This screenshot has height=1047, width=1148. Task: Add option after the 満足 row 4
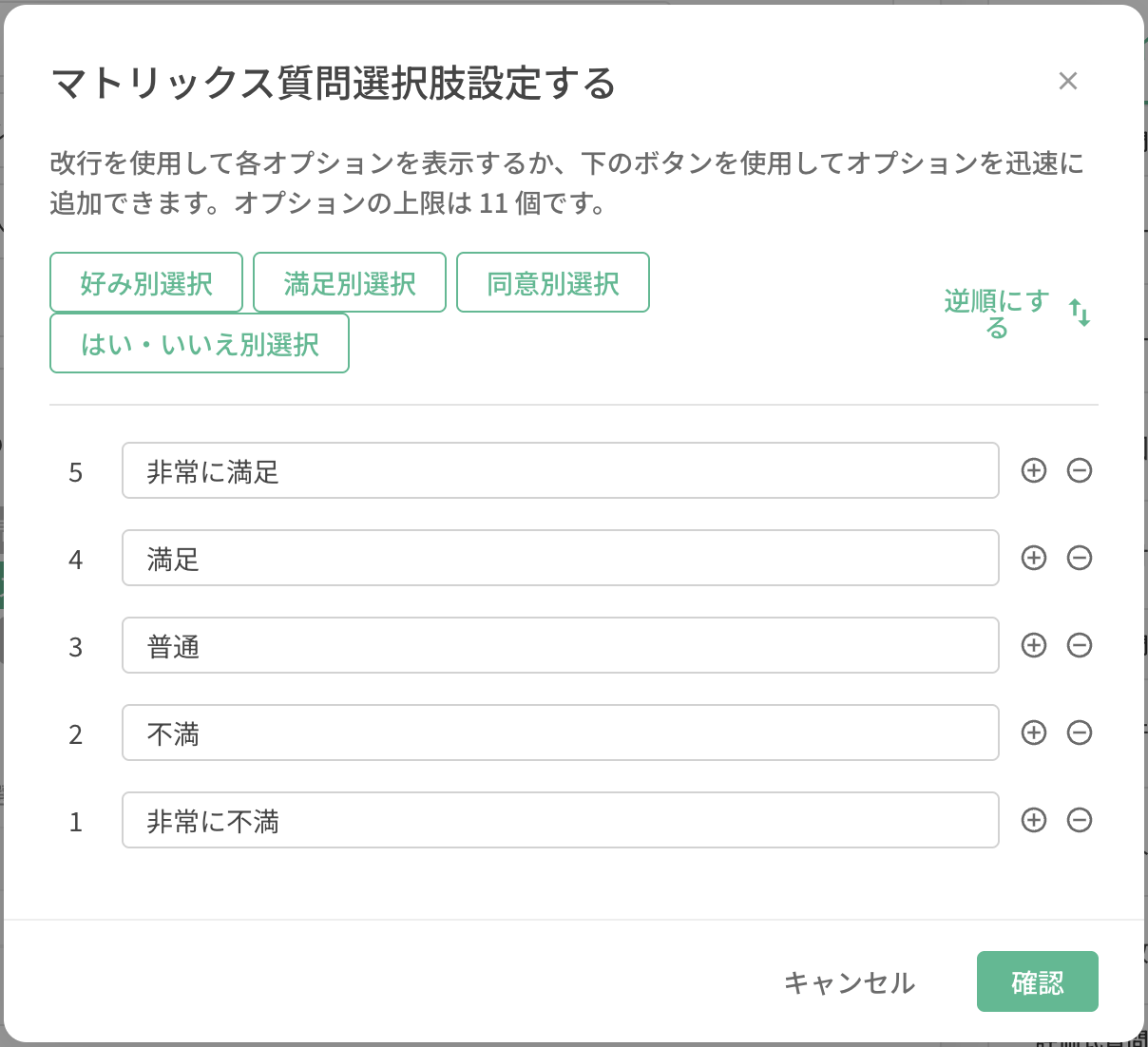tap(1034, 558)
